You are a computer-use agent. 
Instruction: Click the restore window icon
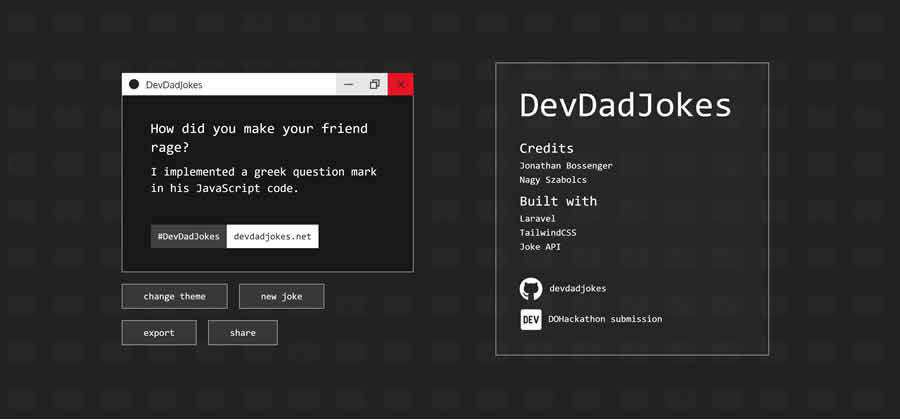click(x=375, y=85)
